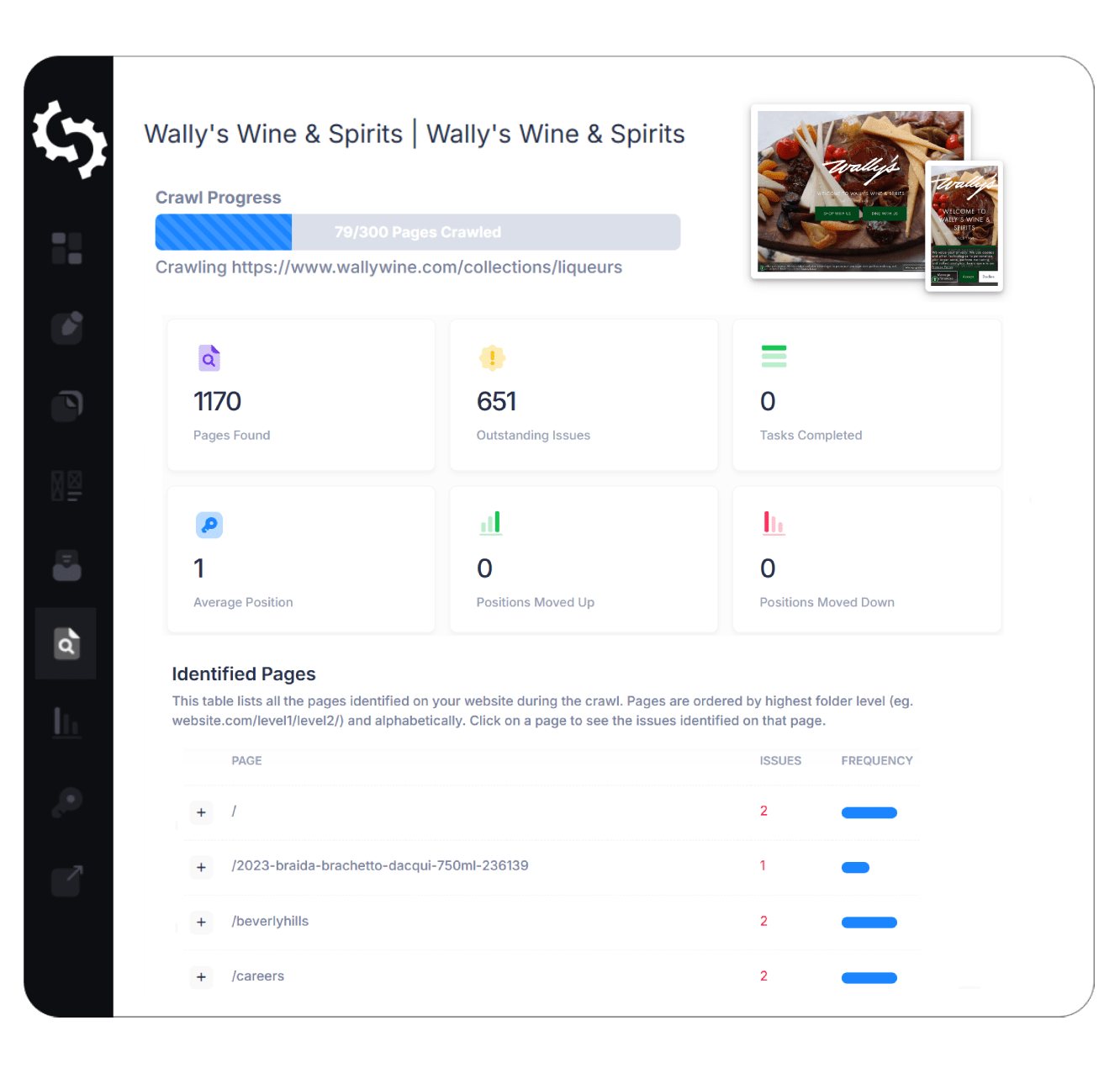This screenshot has height=1068, width=1120.
Task: Open the pie chart report icon in the sidebar
Action: coord(66,406)
